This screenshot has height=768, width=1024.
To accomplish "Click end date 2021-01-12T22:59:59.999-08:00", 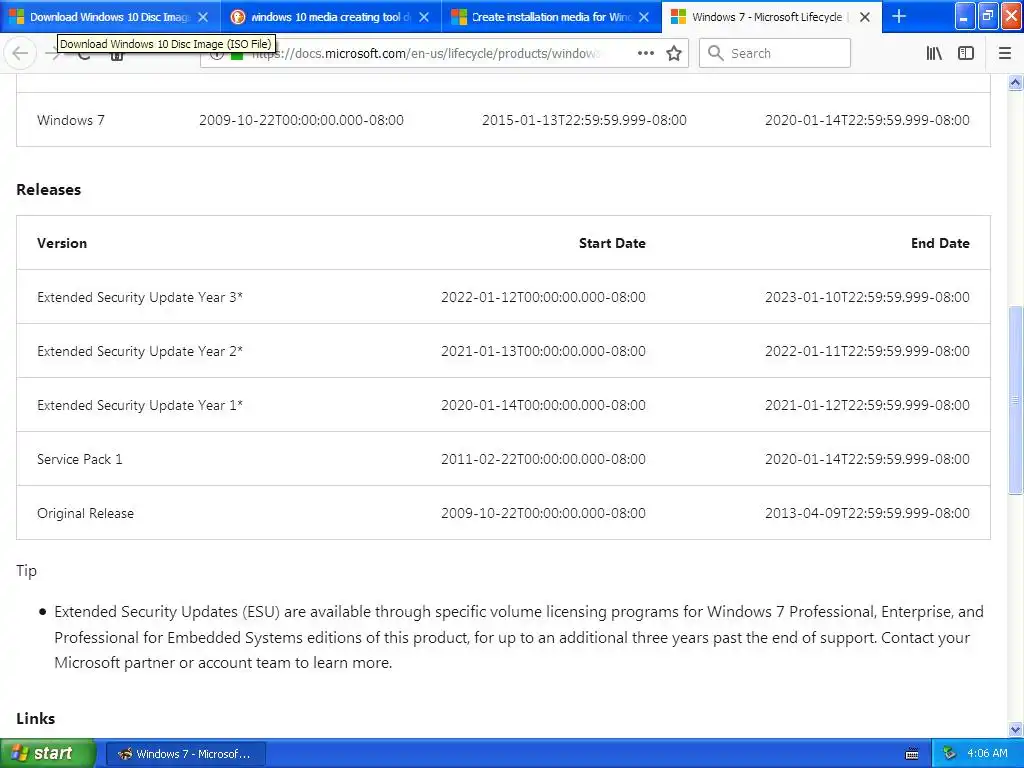I will pyautogui.click(x=867, y=406).
